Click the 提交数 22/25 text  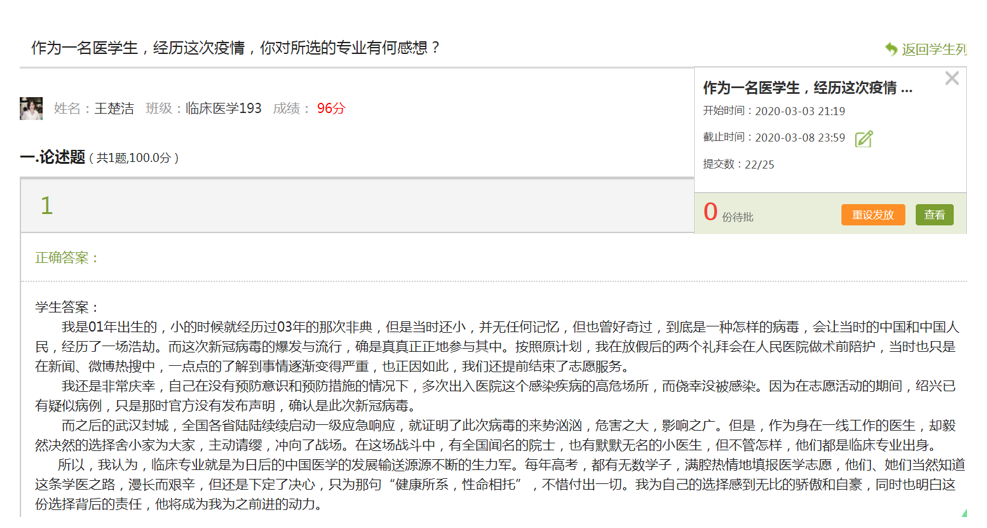coord(738,164)
